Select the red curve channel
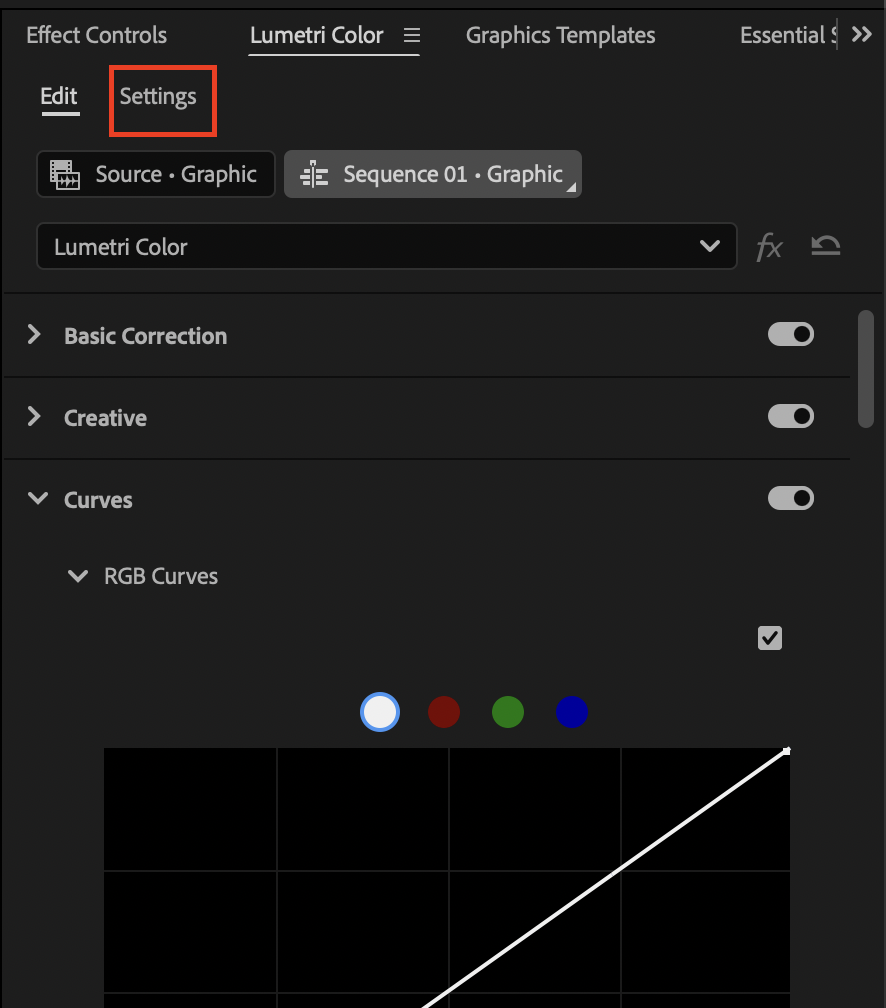The width and height of the screenshot is (886, 1008). tap(444, 712)
